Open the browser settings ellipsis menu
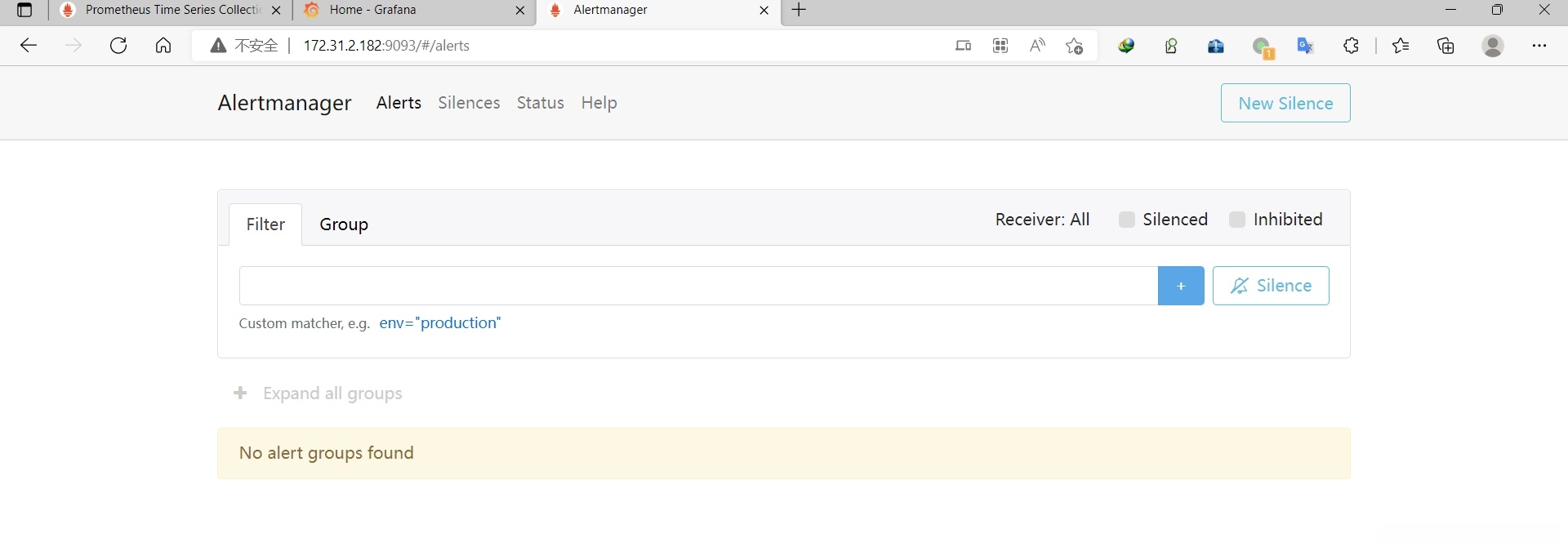The image size is (1568, 551). (1539, 46)
